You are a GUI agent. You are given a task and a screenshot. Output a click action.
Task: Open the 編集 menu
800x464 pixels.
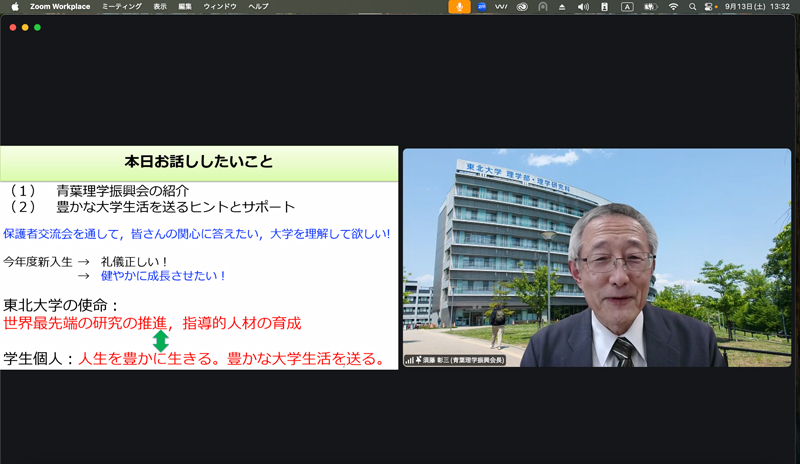(185, 7)
